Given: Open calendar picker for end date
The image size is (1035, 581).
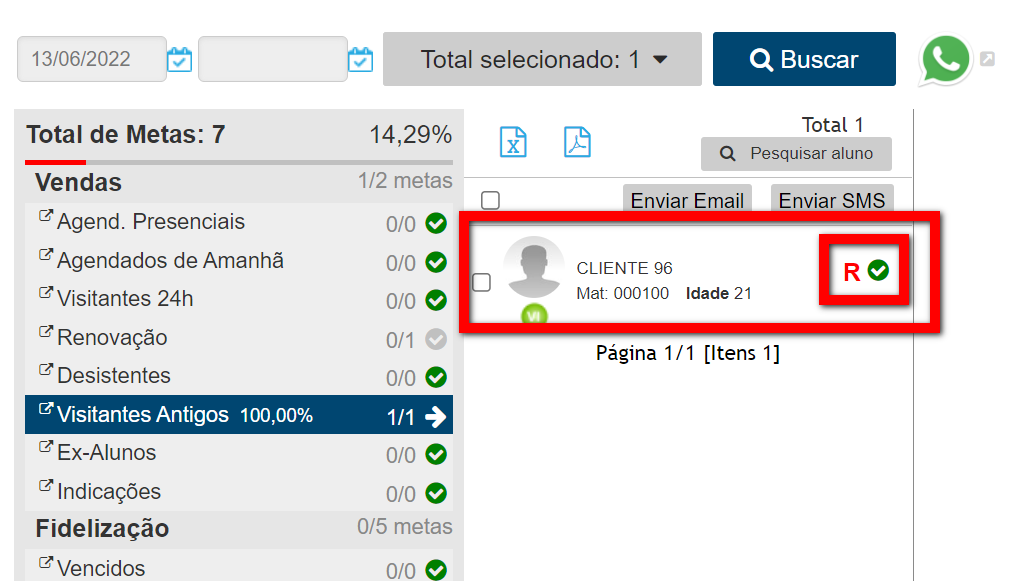Looking at the screenshot, I should click(x=360, y=60).
